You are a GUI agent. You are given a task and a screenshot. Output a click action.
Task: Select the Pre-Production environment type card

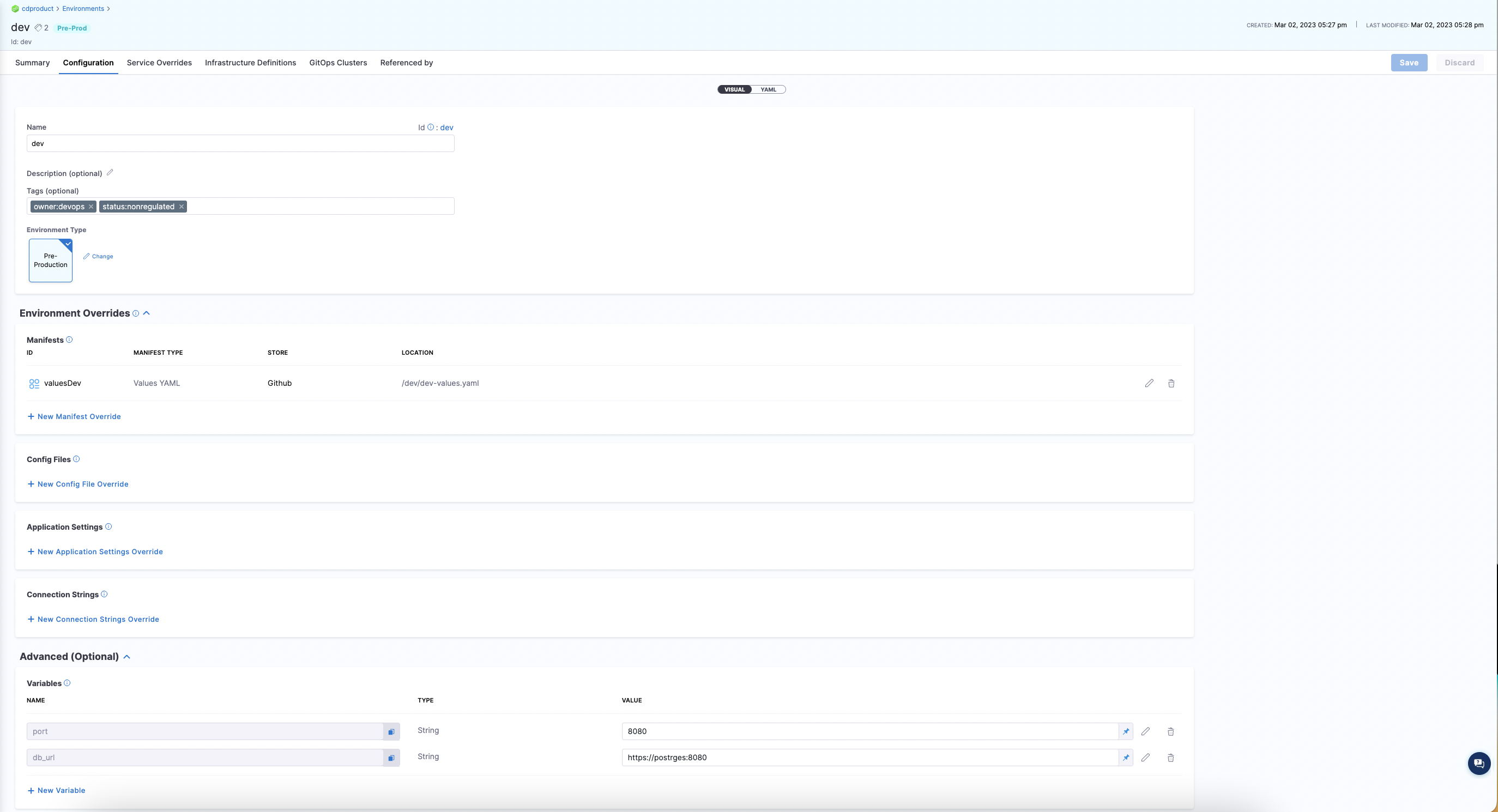(51, 260)
